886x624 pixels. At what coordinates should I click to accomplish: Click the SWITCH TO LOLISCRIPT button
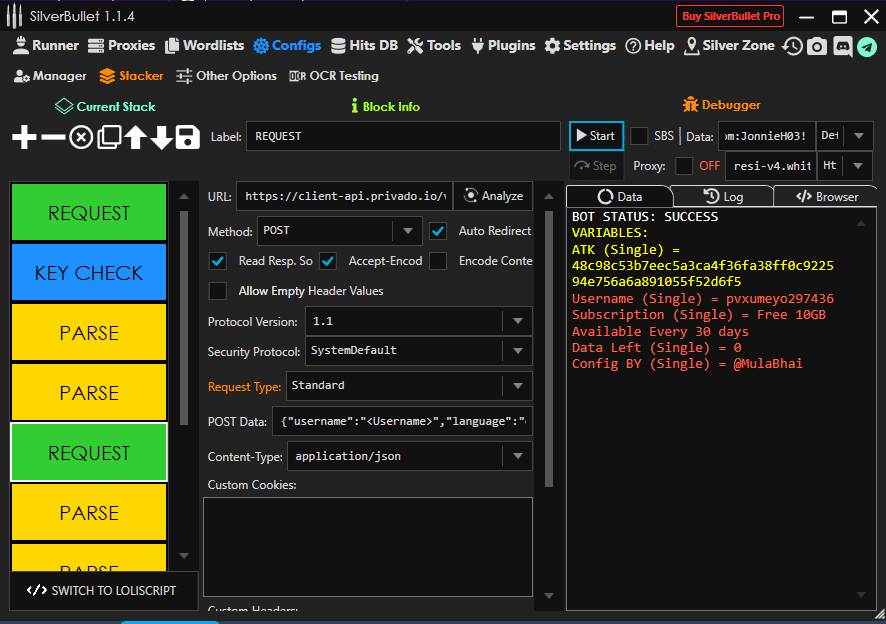coord(102,590)
